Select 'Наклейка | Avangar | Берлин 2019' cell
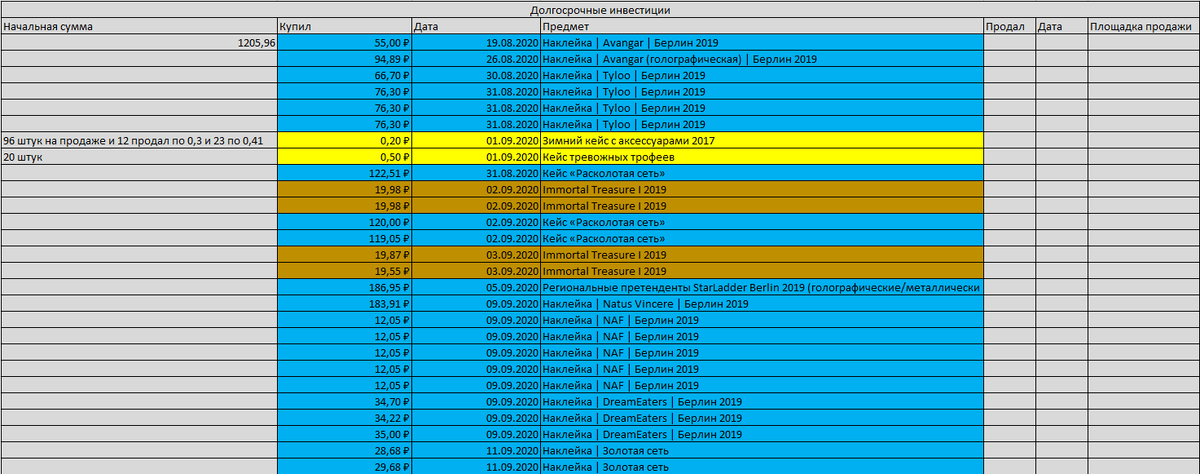 762,43
